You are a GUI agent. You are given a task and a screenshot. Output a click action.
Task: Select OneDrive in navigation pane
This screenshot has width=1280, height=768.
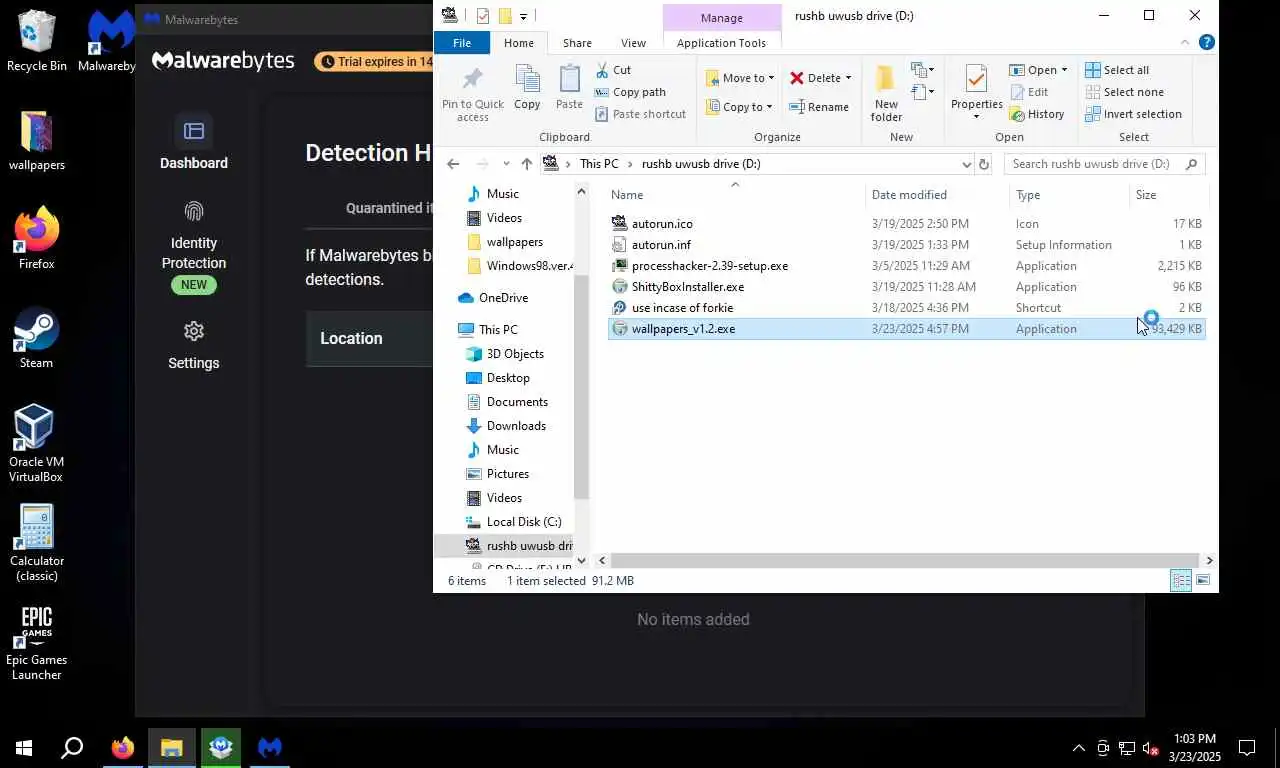[493, 298]
